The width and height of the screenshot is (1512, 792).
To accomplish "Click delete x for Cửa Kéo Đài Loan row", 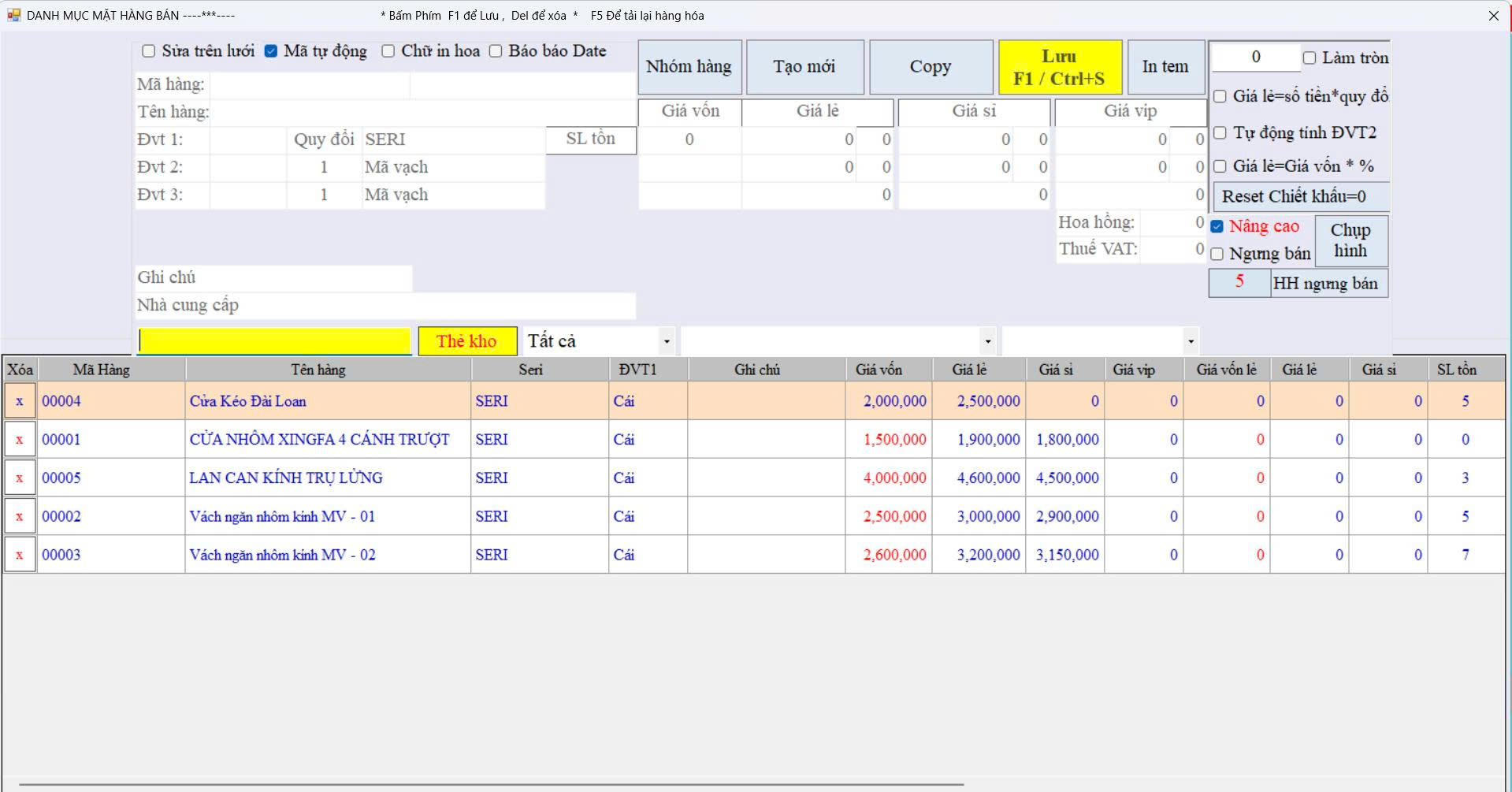I will pyautogui.click(x=20, y=401).
